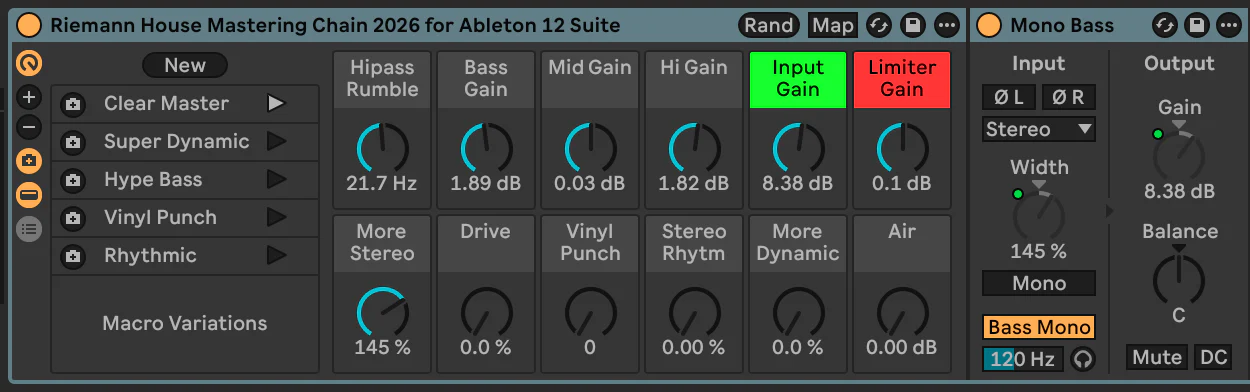The image size is (1250, 392).
Task: Open the mastering rack options ellipsis menu
Action: point(946,25)
